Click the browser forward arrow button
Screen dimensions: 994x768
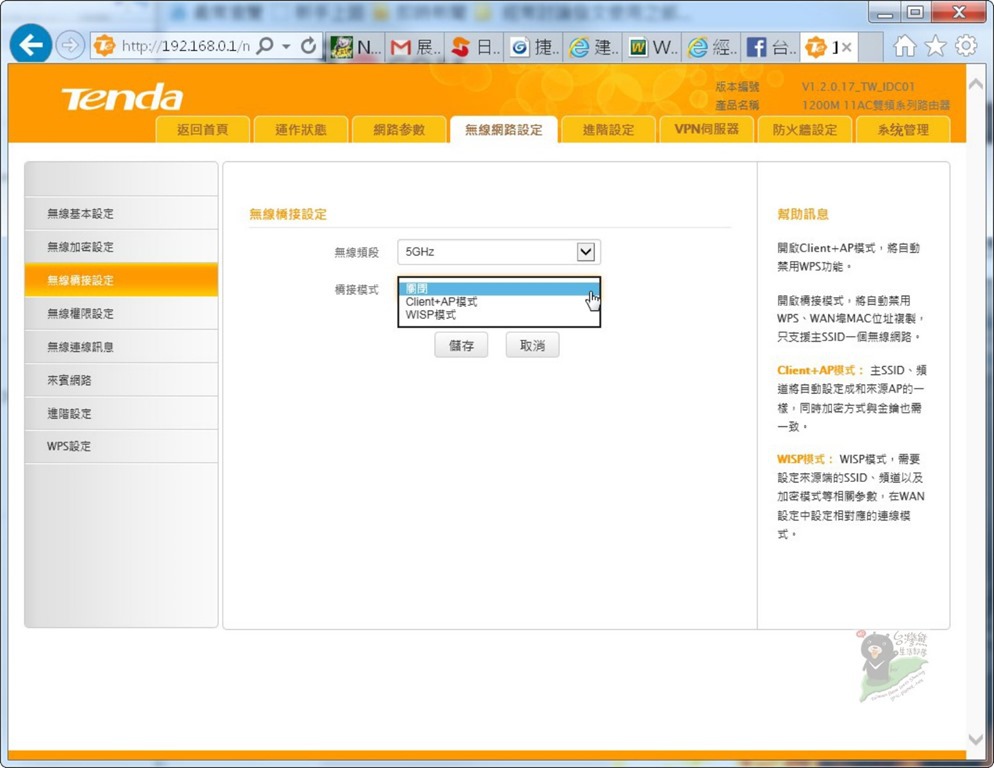point(70,46)
